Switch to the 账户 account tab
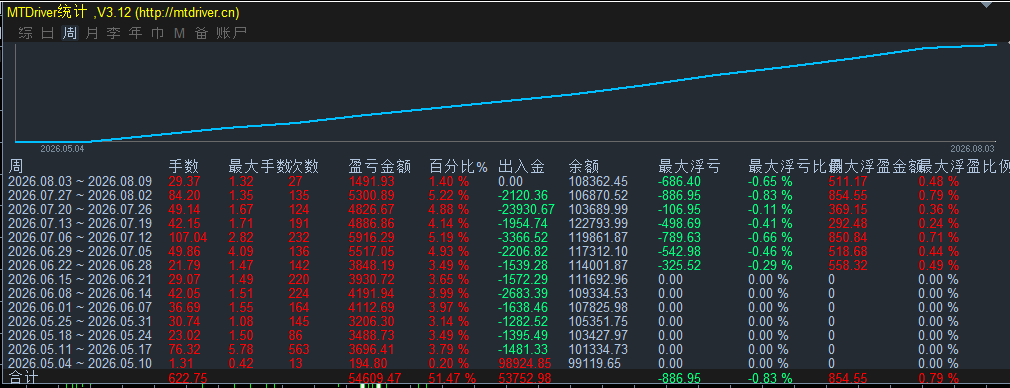Screen dimensions: 1010x388 (x=231, y=33)
